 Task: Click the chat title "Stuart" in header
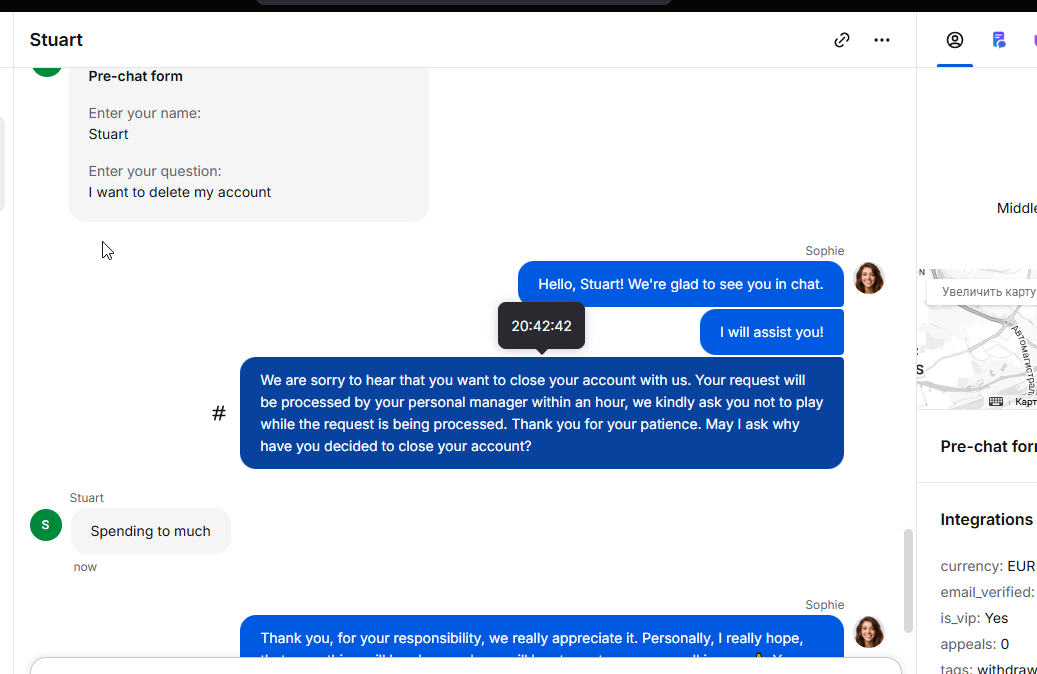click(x=56, y=40)
